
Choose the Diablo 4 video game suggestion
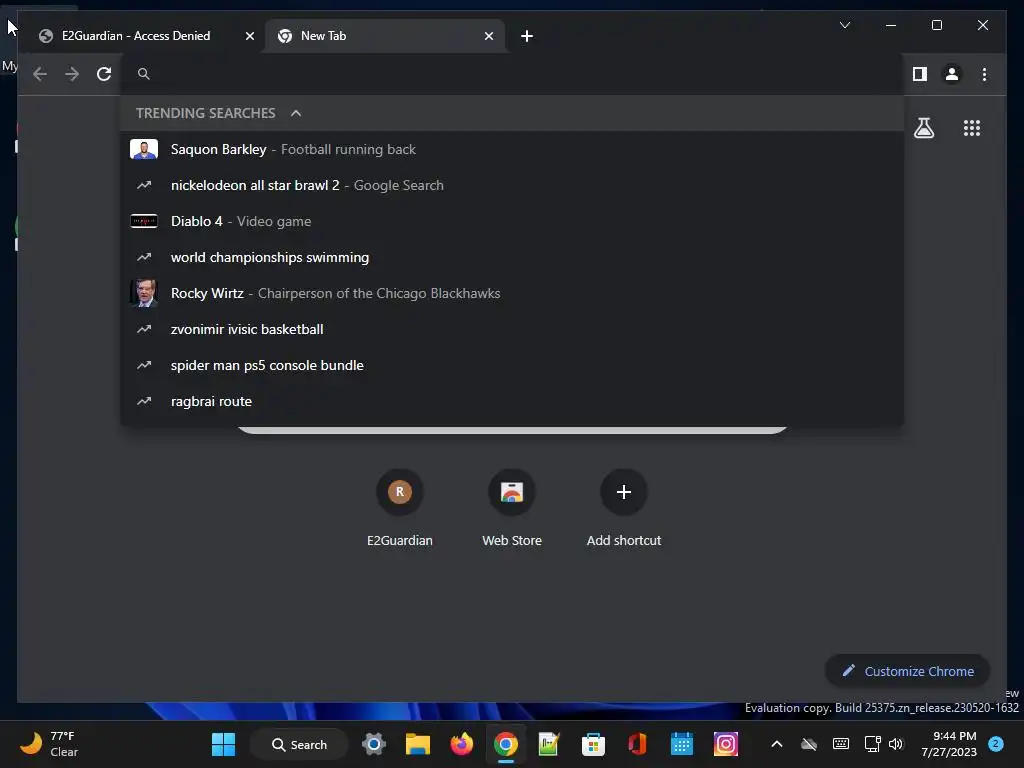coord(512,221)
